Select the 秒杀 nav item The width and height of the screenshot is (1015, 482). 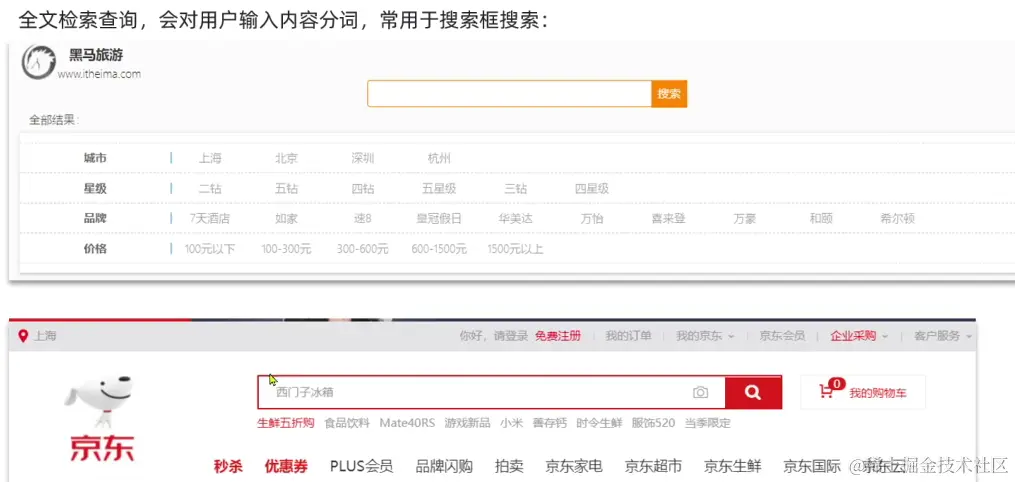coord(229,466)
